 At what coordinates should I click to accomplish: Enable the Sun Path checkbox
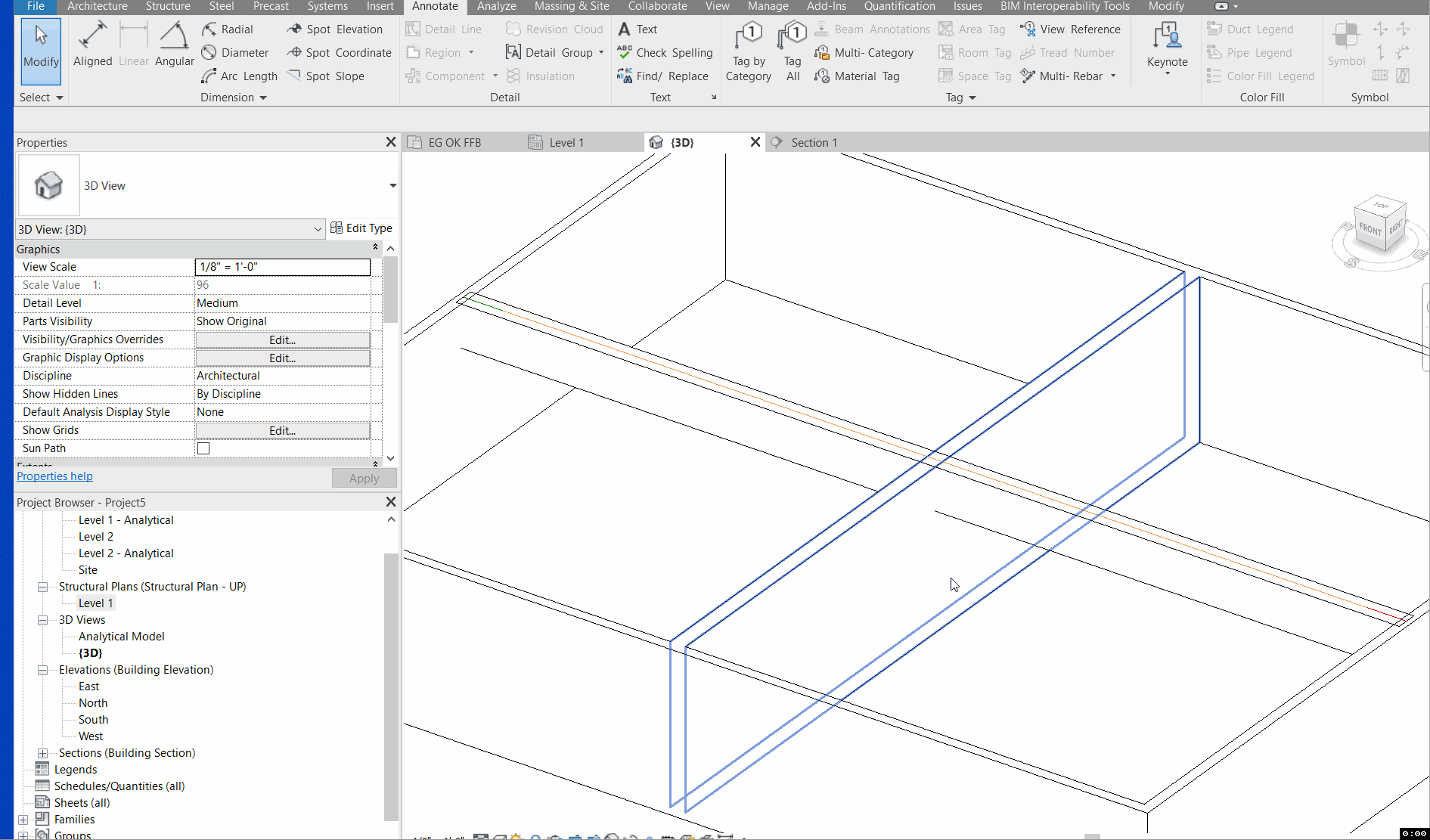(203, 448)
